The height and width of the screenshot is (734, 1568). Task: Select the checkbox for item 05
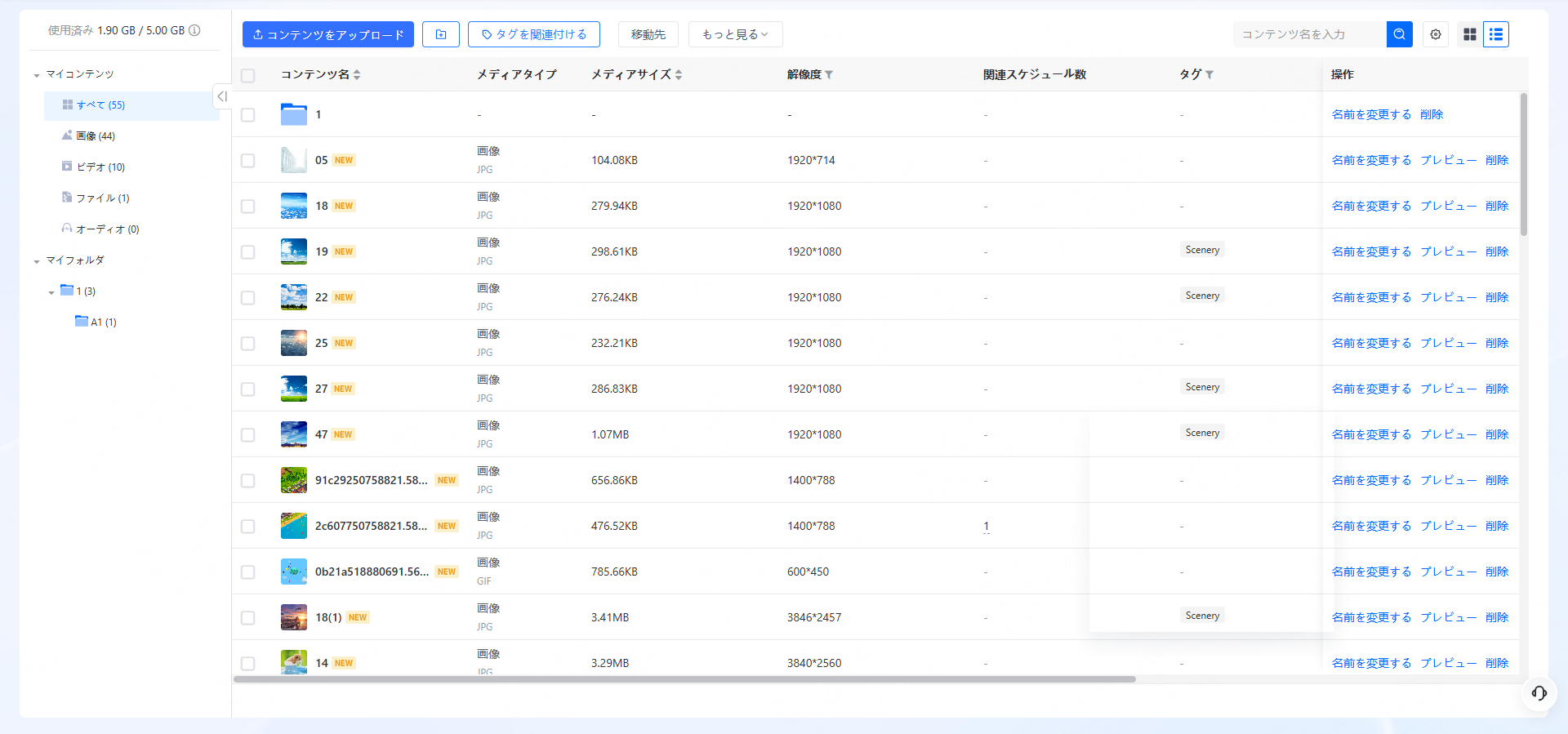click(x=248, y=161)
